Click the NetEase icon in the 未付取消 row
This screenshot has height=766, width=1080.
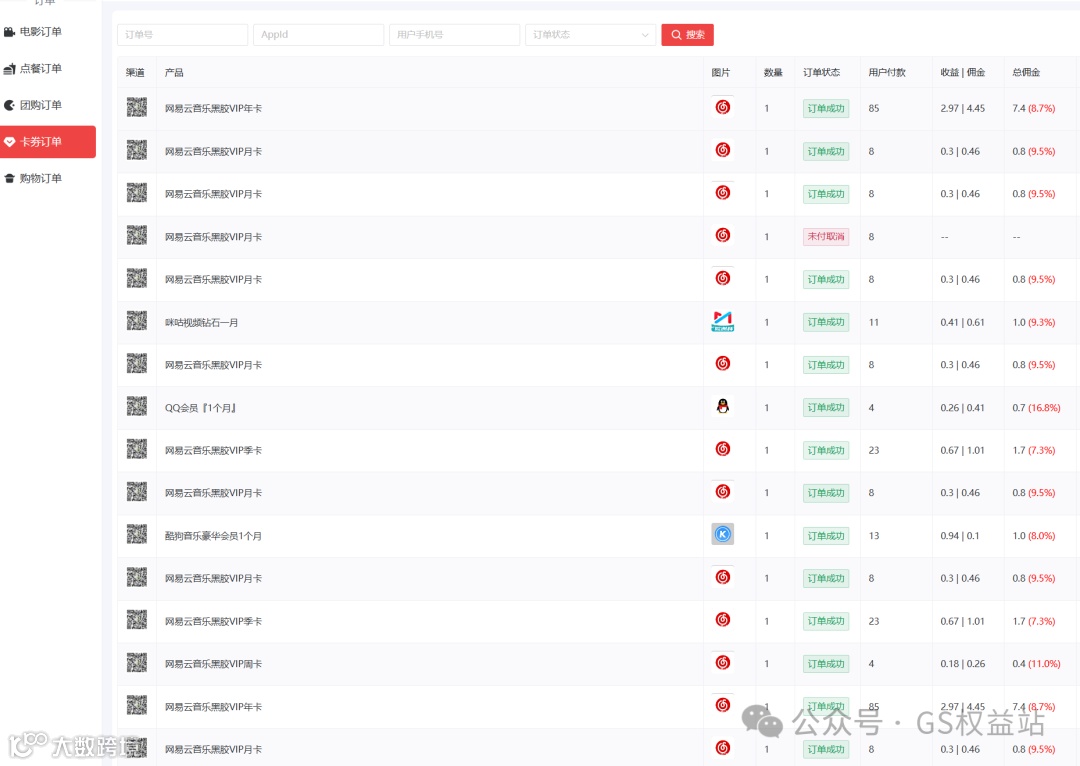[723, 235]
